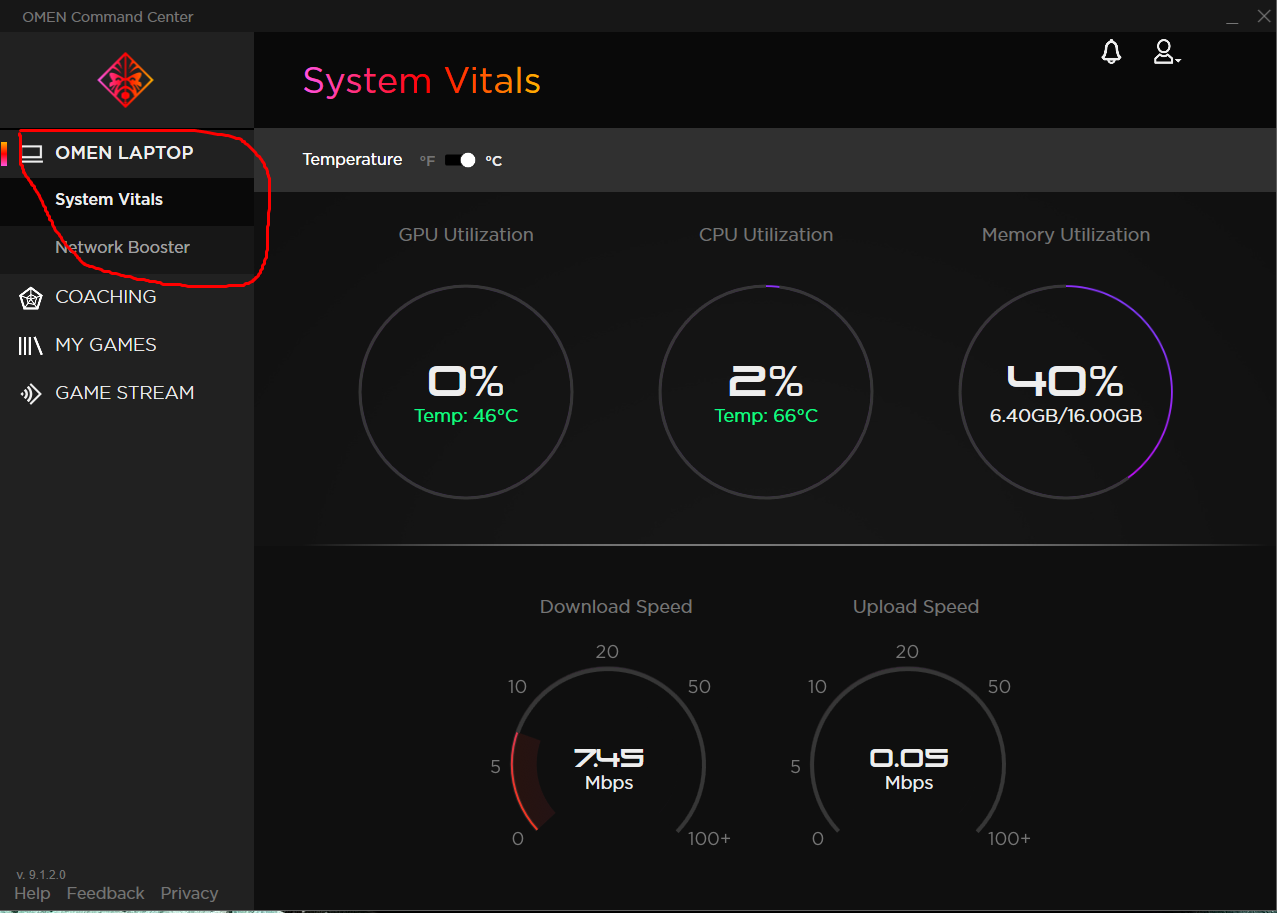
Task: Click the OMEN logo at sidebar top
Action: (x=124, y=80)
